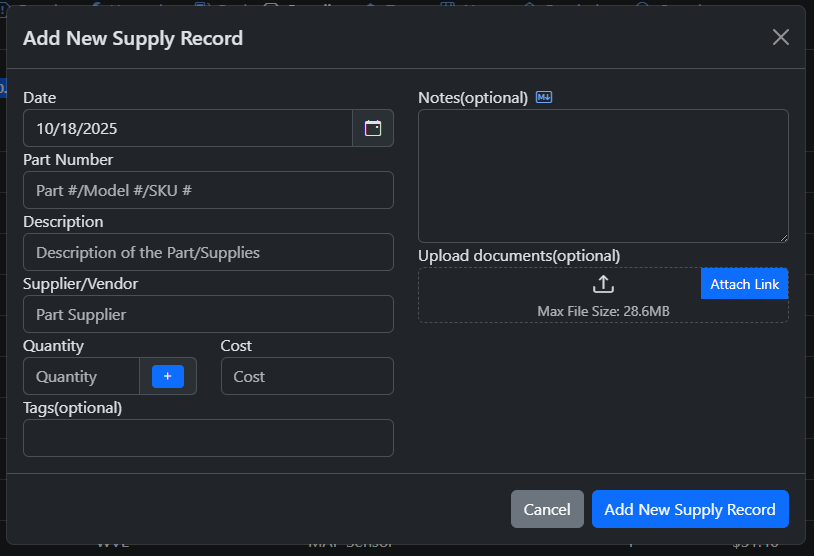Close the dialog with the X icon
Image resolution: width=814 pixels, height=556 pixels.
(x=781, y=37)
